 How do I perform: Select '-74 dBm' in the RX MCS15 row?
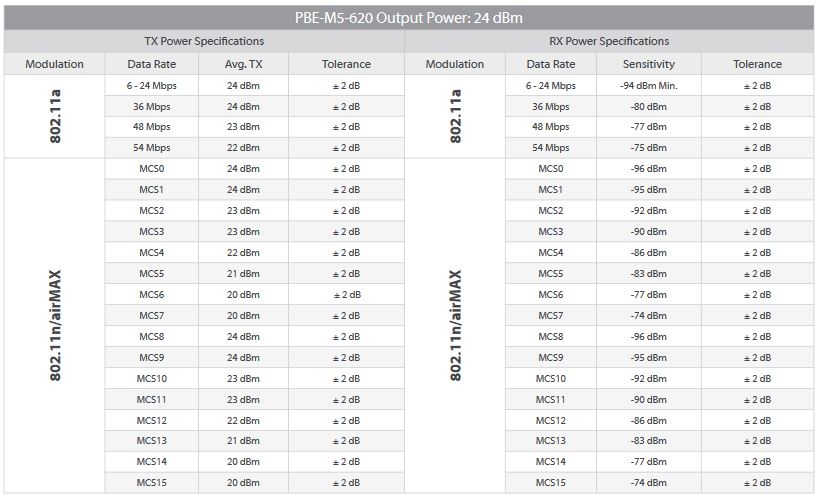coord(648,483)
